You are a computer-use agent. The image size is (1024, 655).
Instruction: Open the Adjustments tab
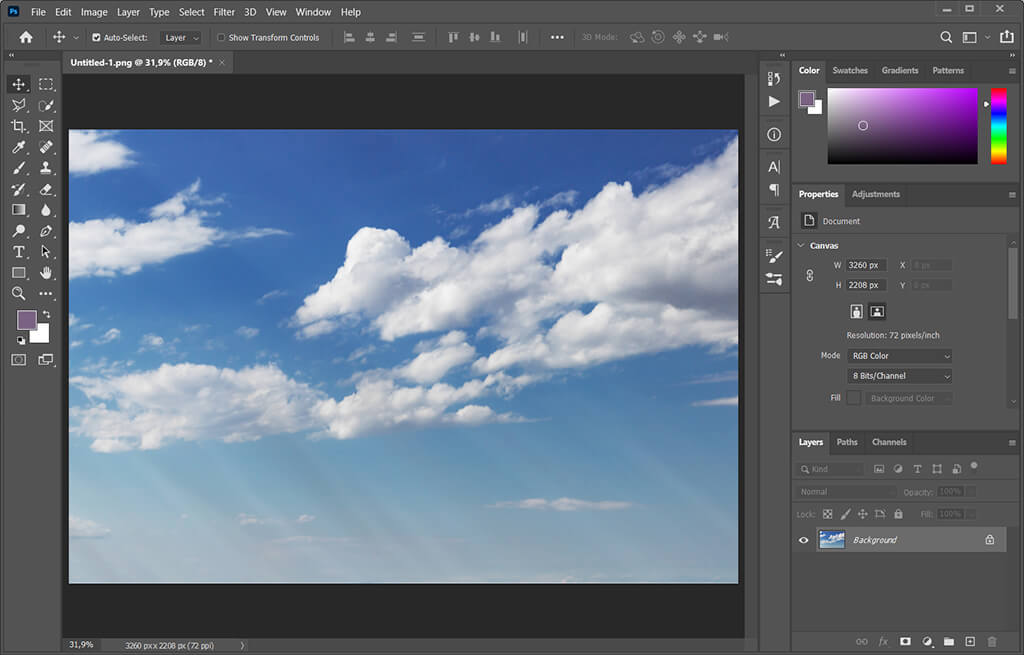coord(875,194)
